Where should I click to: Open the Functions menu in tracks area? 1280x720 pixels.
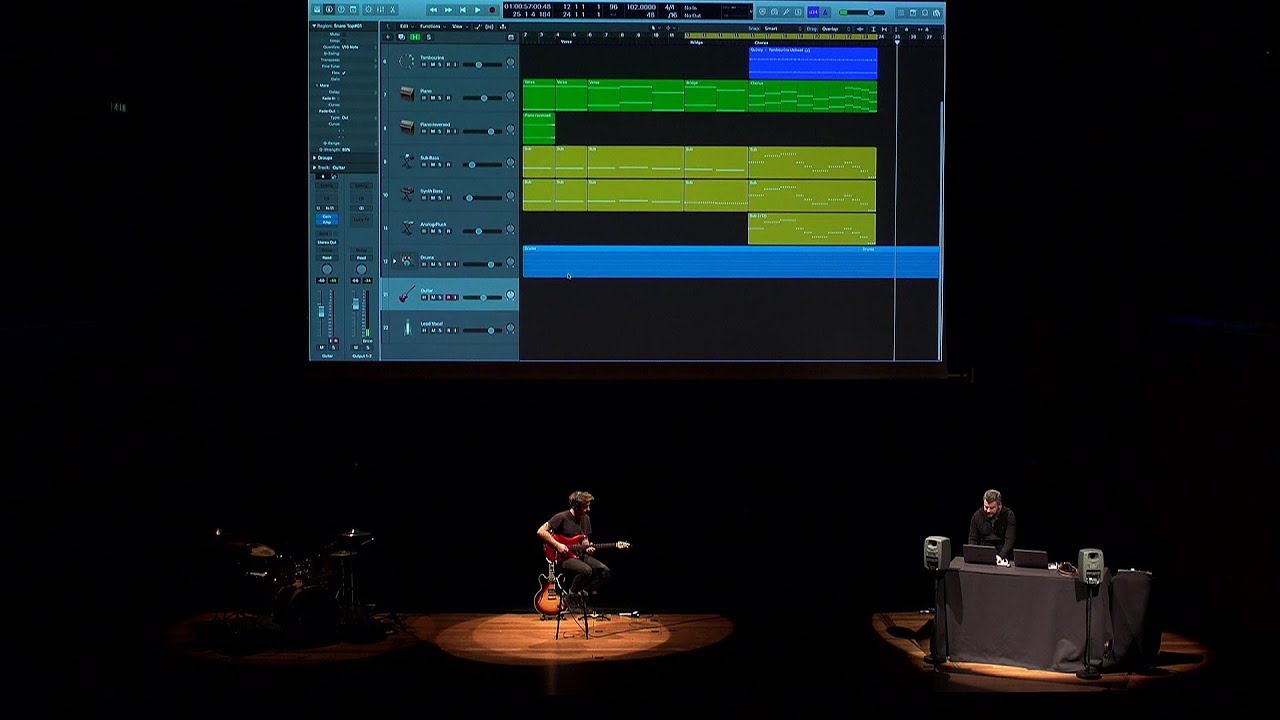(430, 26)
